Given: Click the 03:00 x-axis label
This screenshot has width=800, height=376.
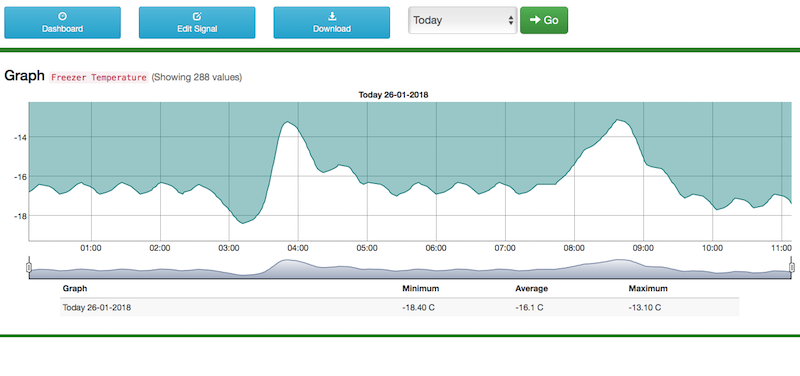Looking at the screenshot, I should (229, 248).
